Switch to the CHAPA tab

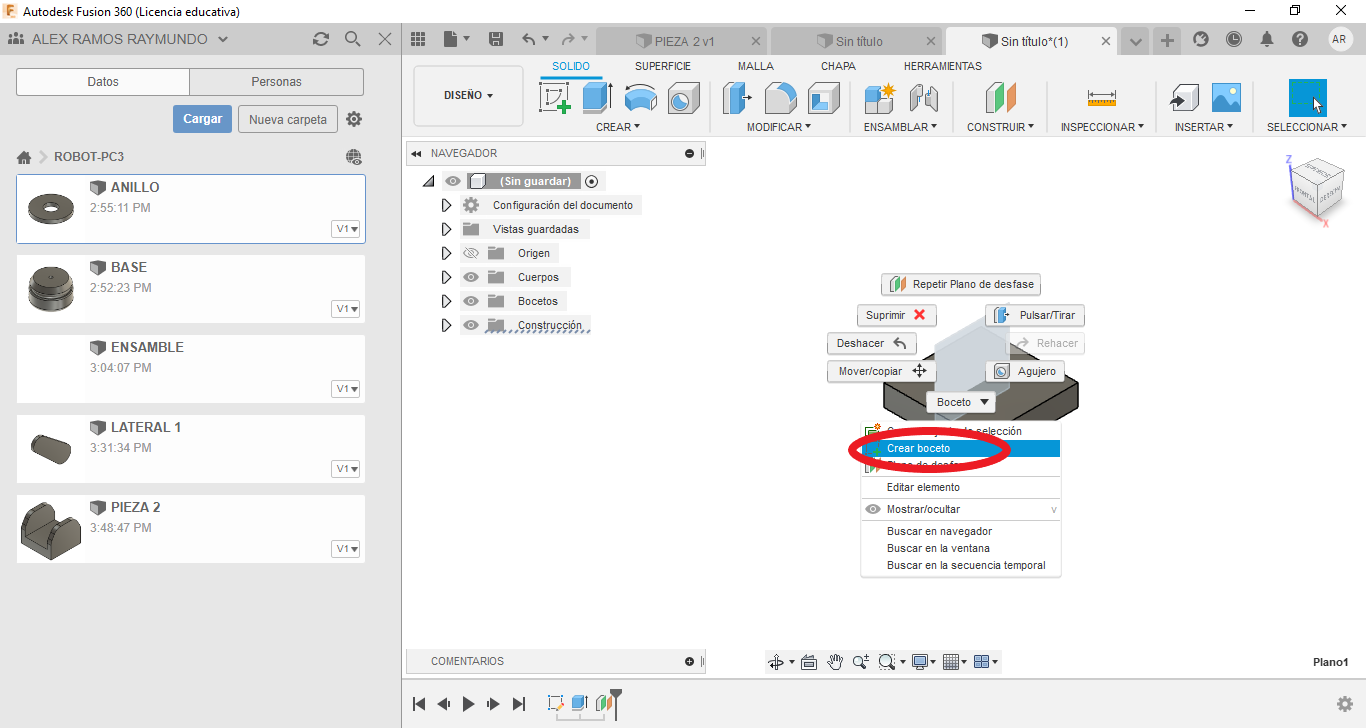[x=838, y=66]
